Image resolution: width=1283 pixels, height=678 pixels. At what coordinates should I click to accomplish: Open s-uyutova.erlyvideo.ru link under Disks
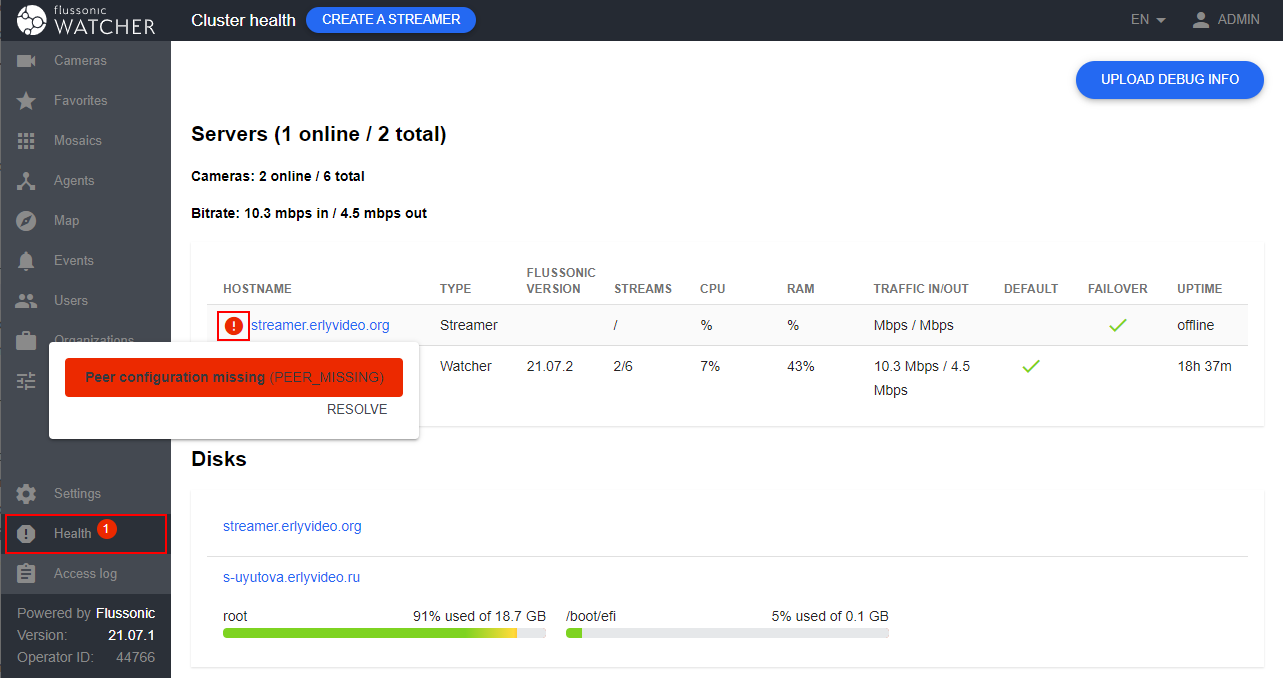coord(291,578)
